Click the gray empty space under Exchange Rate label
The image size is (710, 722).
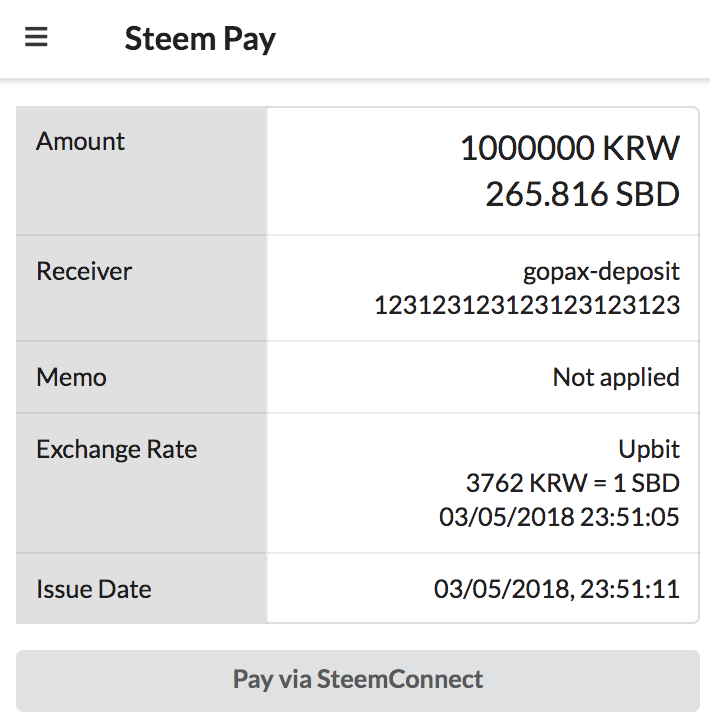click(x=141, y=510)
